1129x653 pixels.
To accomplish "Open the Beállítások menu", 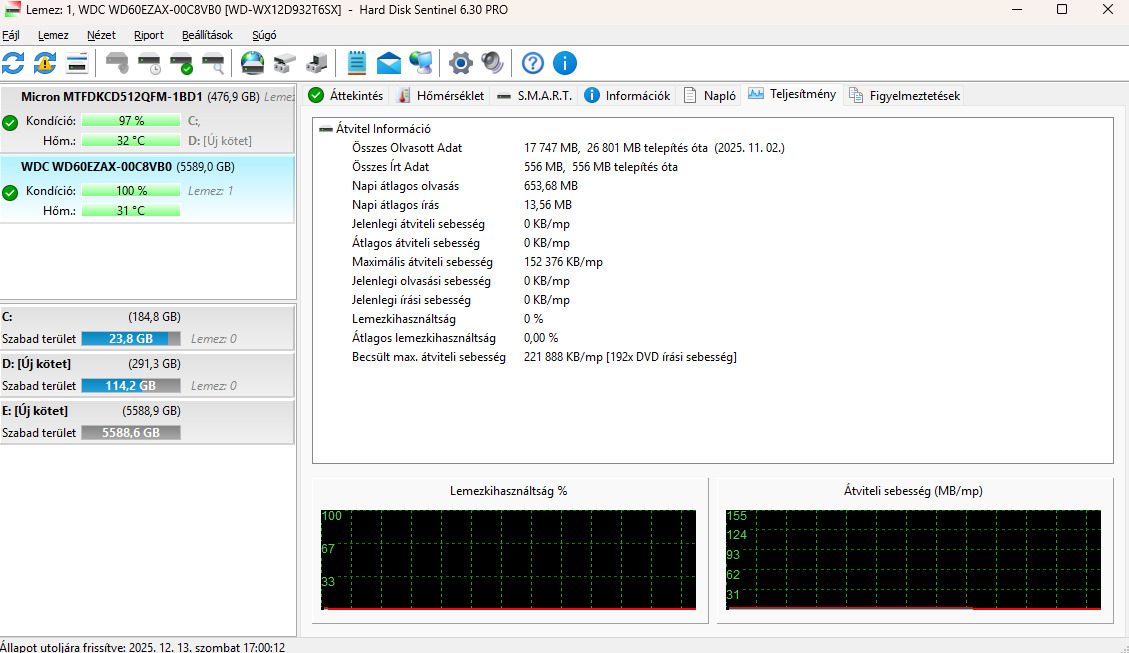I will tap(207, 35).
